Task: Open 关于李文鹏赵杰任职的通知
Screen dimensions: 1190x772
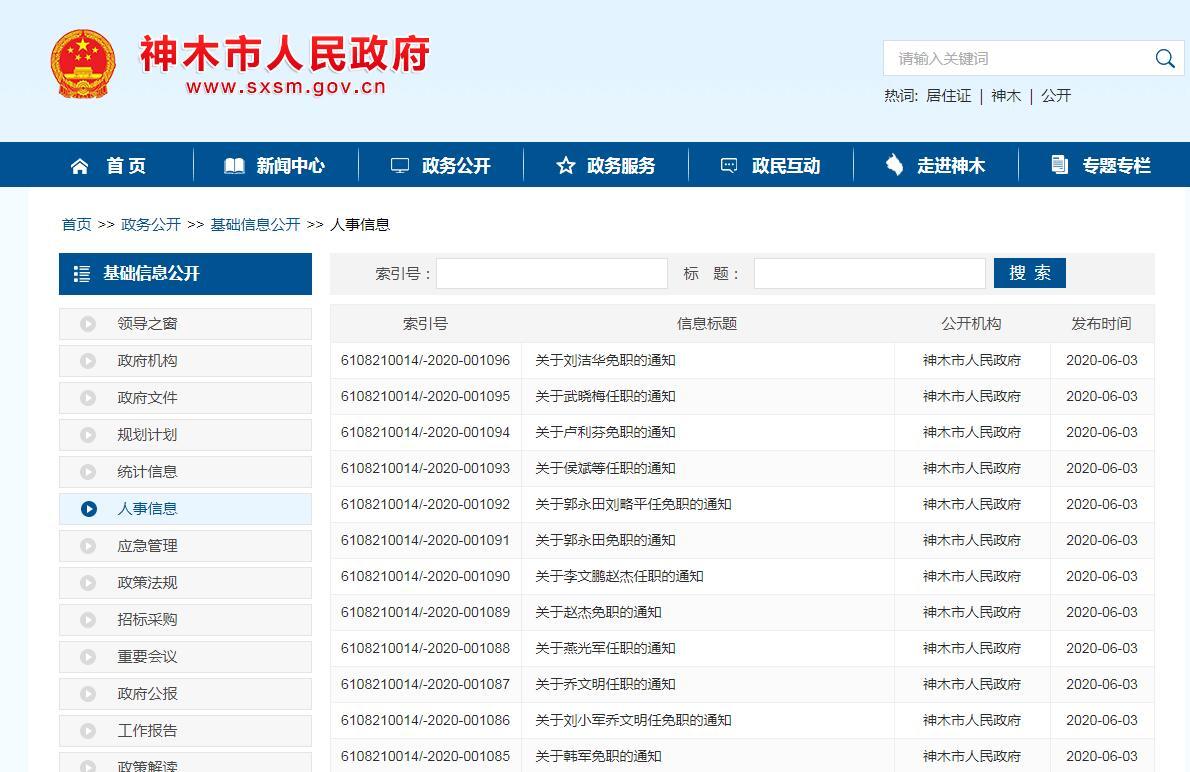Action: [x=619, y=577]
